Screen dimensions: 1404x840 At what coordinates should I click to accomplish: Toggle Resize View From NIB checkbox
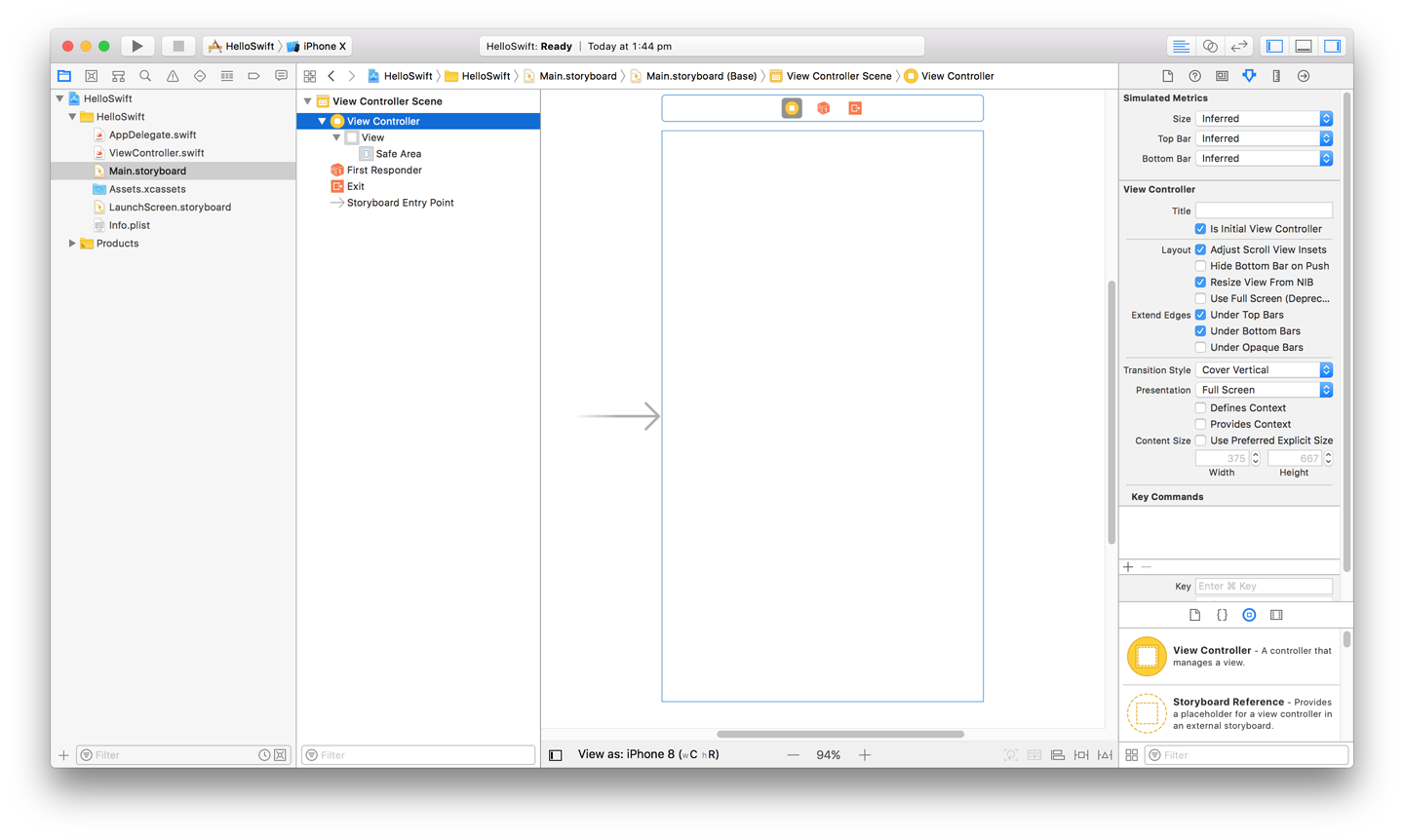pos(1200,283)
